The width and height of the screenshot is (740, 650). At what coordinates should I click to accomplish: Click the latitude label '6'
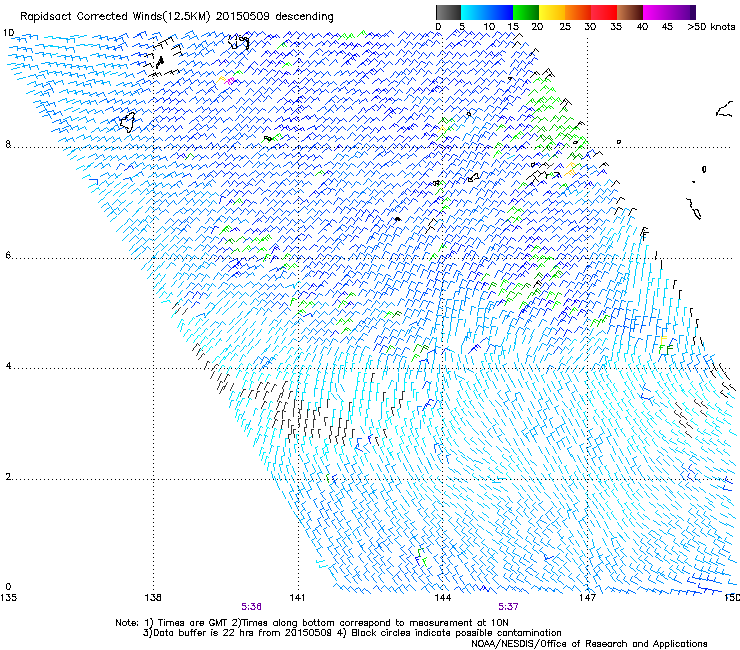(x=8, y=255)
